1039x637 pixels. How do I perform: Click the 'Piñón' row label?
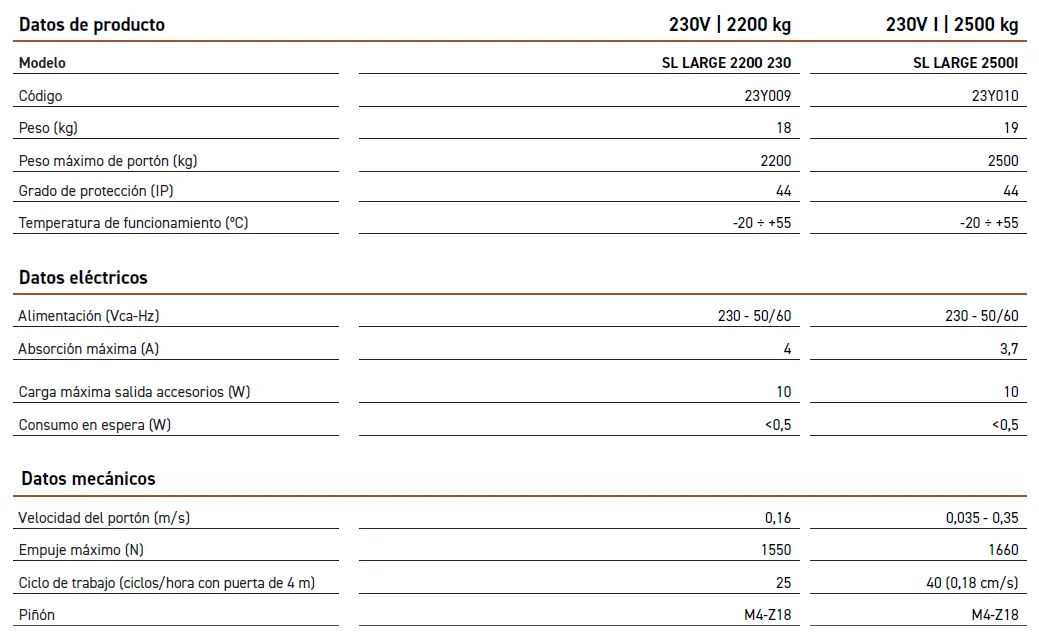point(37,615)
